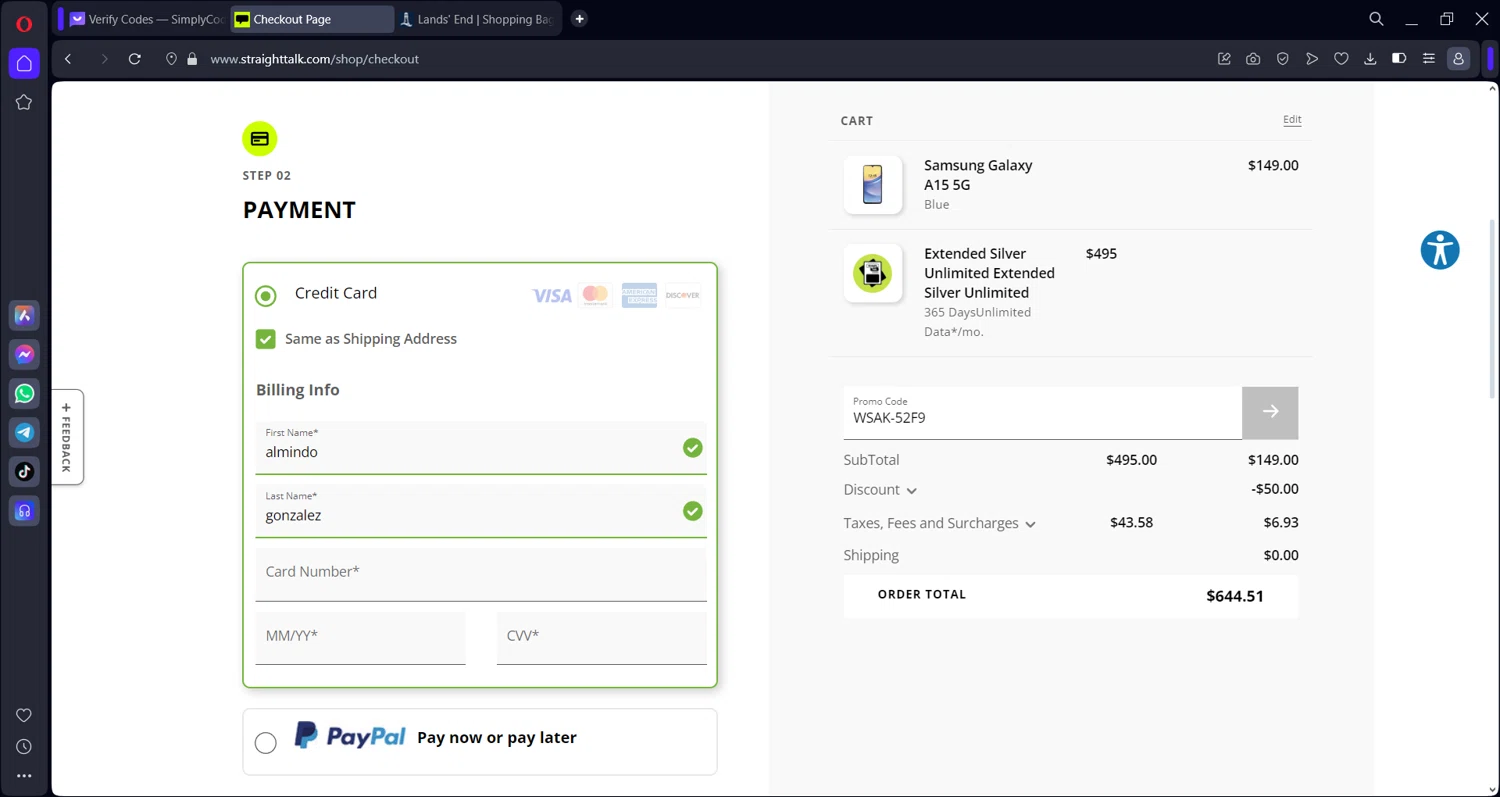
Task: Open TikTok in the sidebar
Action: [24, 471]
